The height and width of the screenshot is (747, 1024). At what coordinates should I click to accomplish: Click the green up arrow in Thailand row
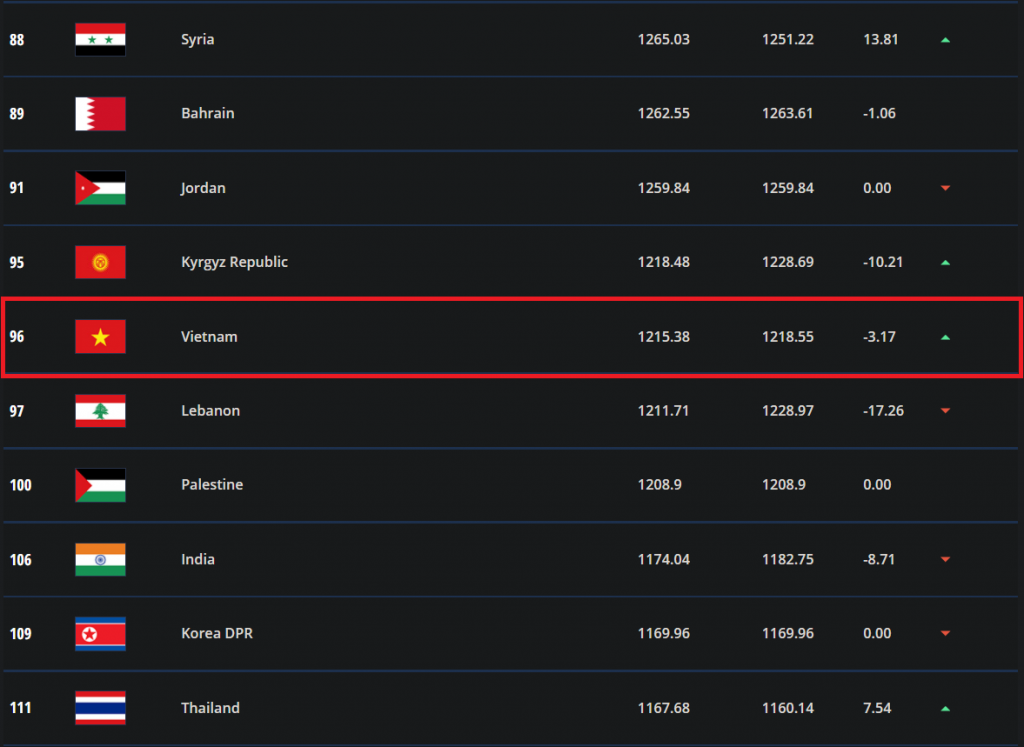(x=945, y=708)
